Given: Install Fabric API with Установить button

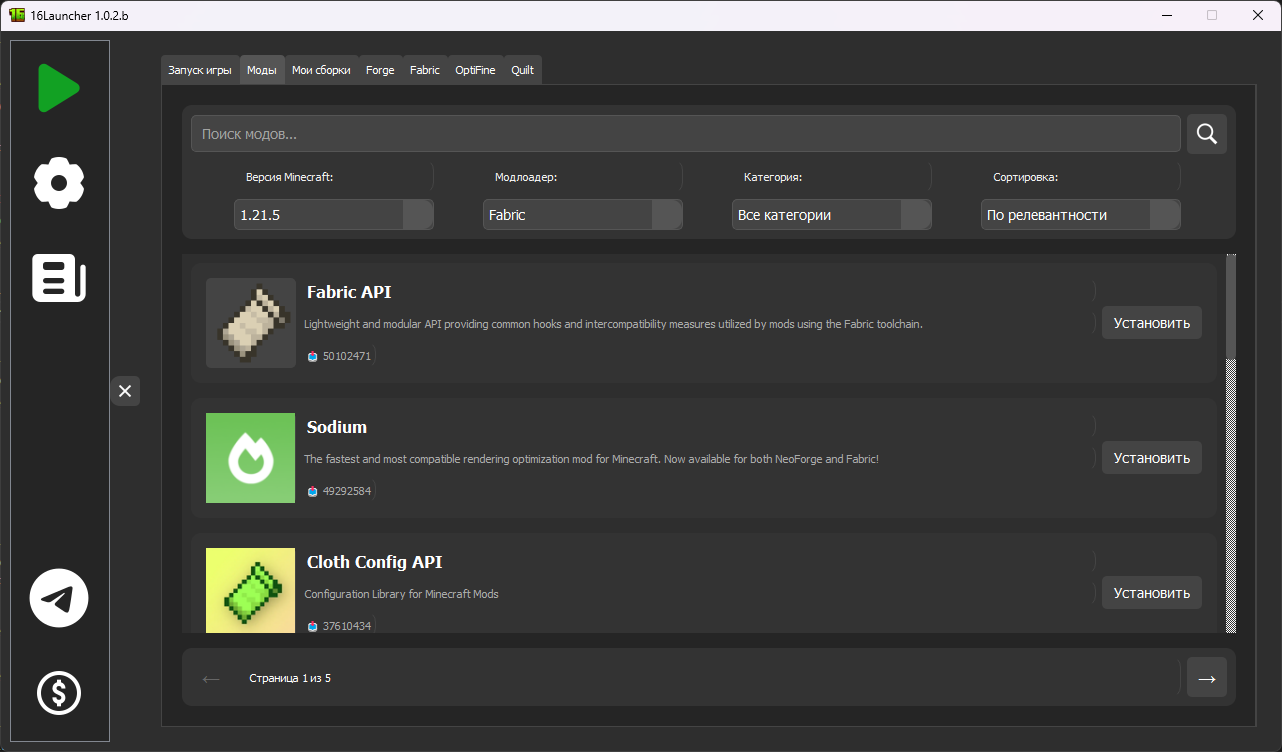Looking at the screenshot, I should point(1152,323).
